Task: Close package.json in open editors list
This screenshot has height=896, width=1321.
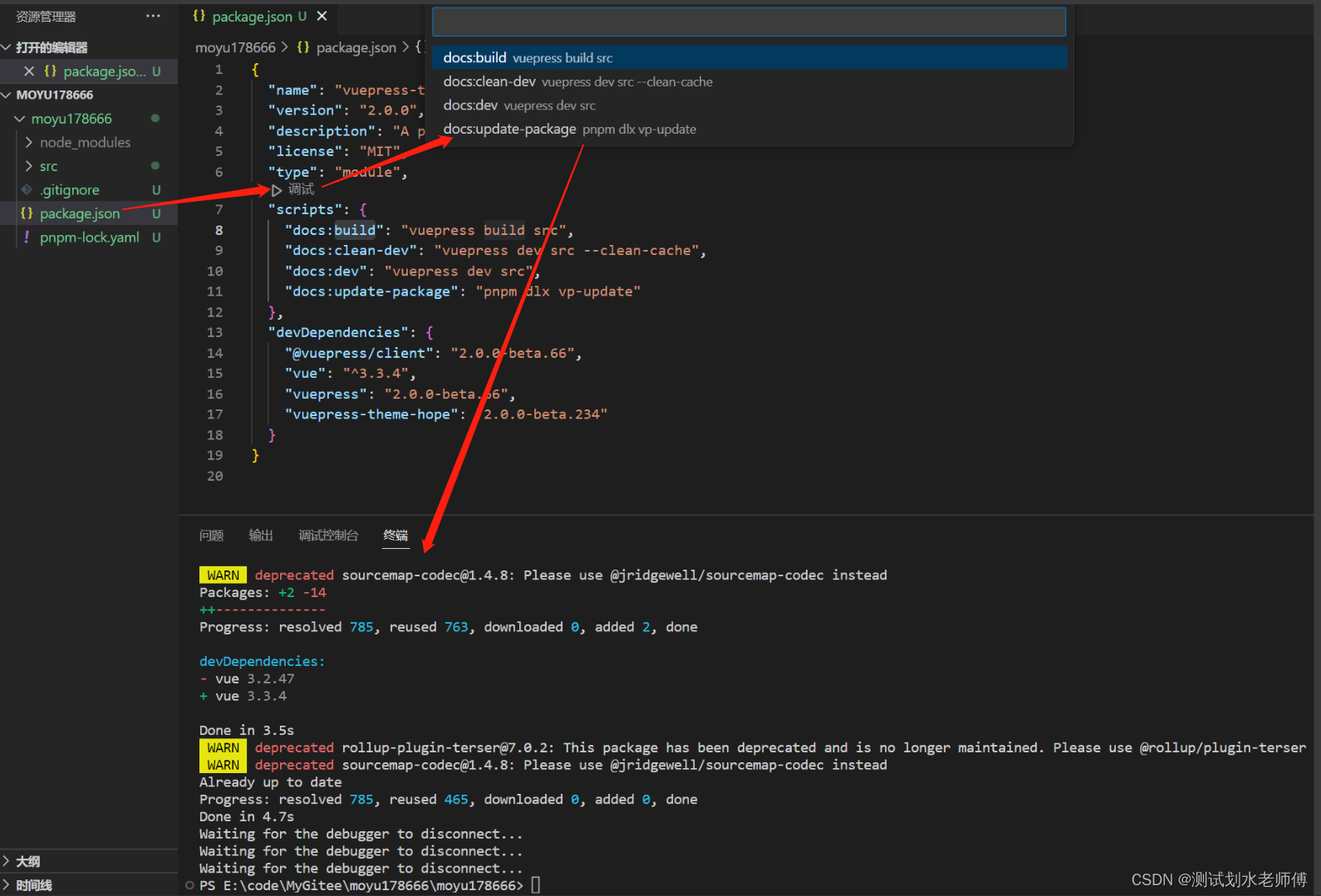Action: (x=29, y=71)
